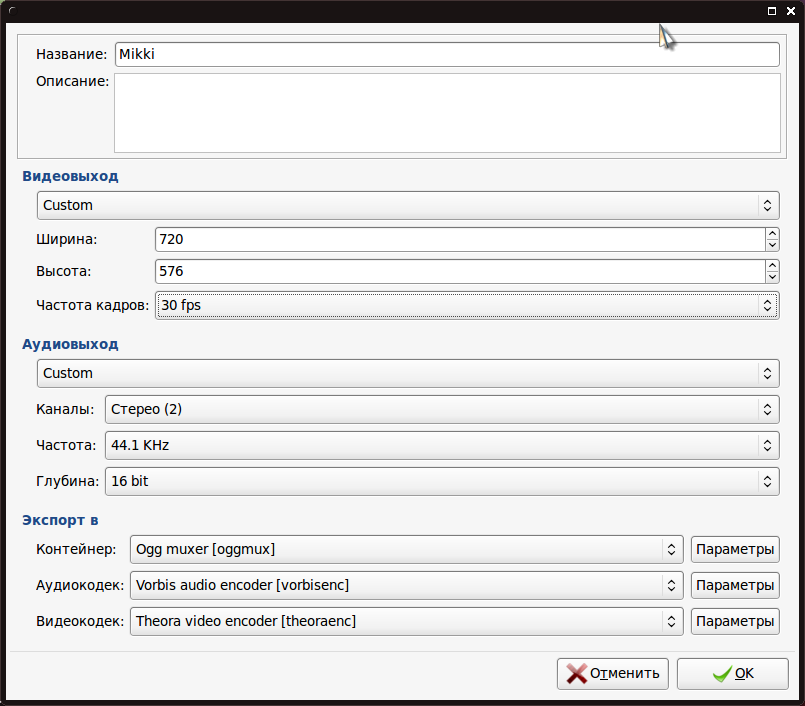The image size is (805, 706).
Task: Click the Экспорт в section heading
Action: 60,520
